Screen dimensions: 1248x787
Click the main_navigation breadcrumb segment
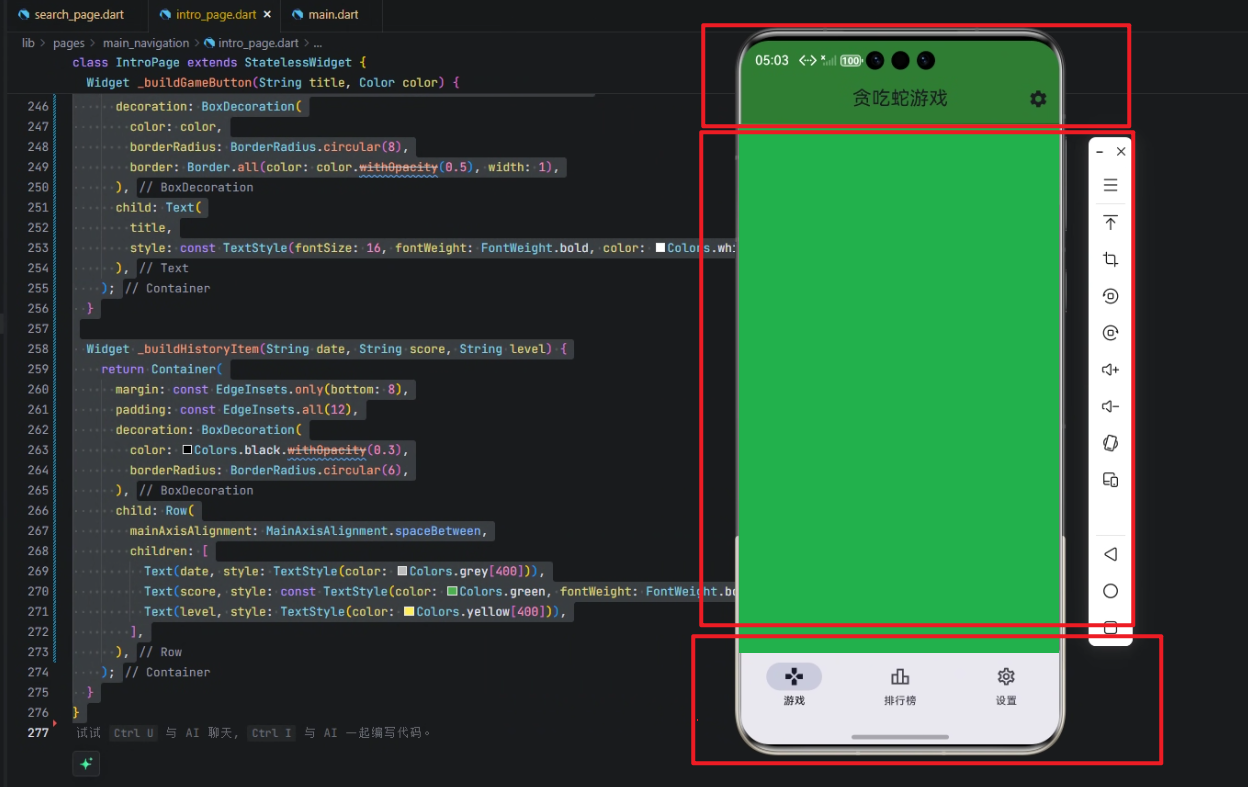click(146, 43)
